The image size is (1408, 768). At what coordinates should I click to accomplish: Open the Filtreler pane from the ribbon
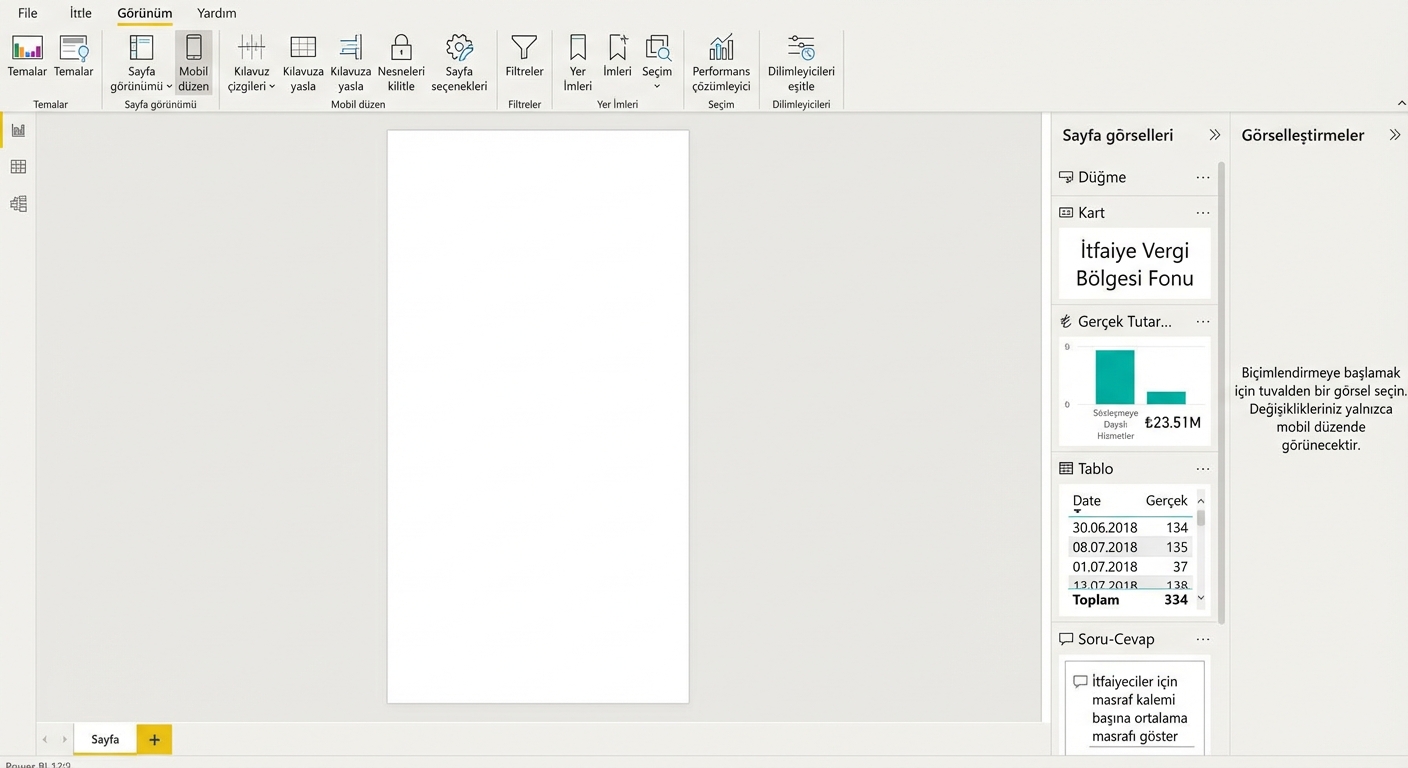(x=523, y=60)
